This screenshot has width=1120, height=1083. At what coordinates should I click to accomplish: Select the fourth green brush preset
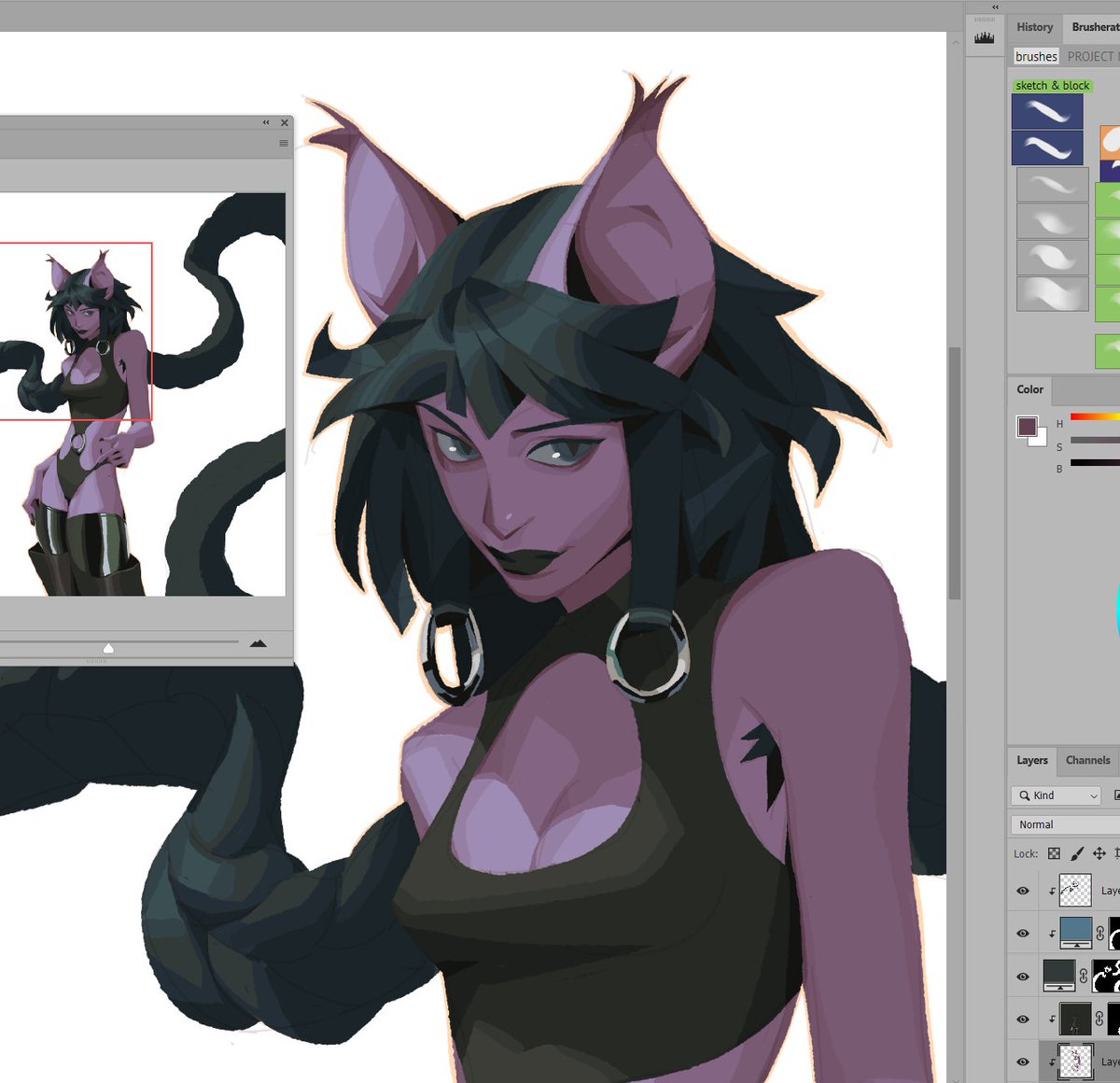(x=1107, y=304)
